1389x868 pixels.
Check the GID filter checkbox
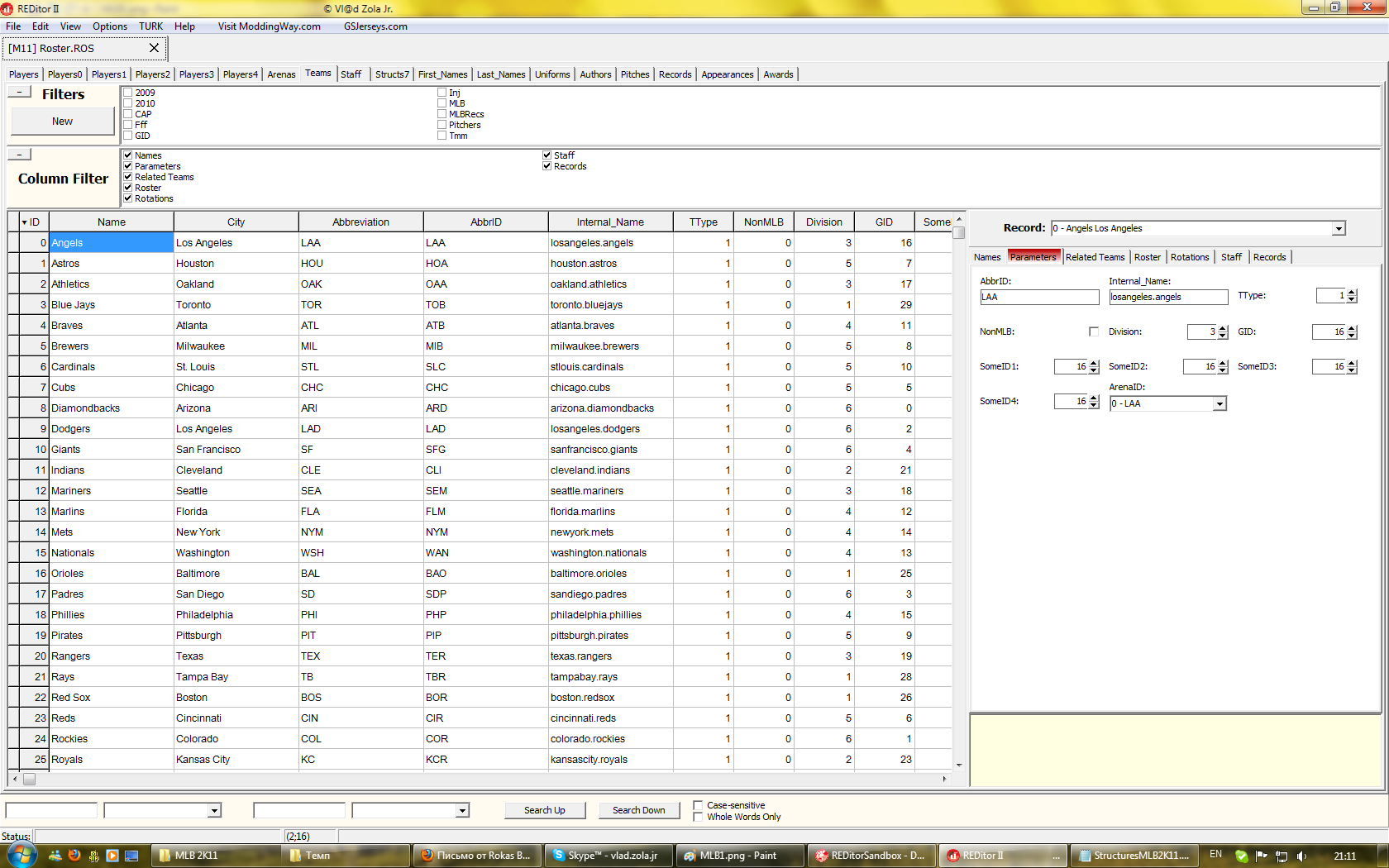tap(128, 136)
